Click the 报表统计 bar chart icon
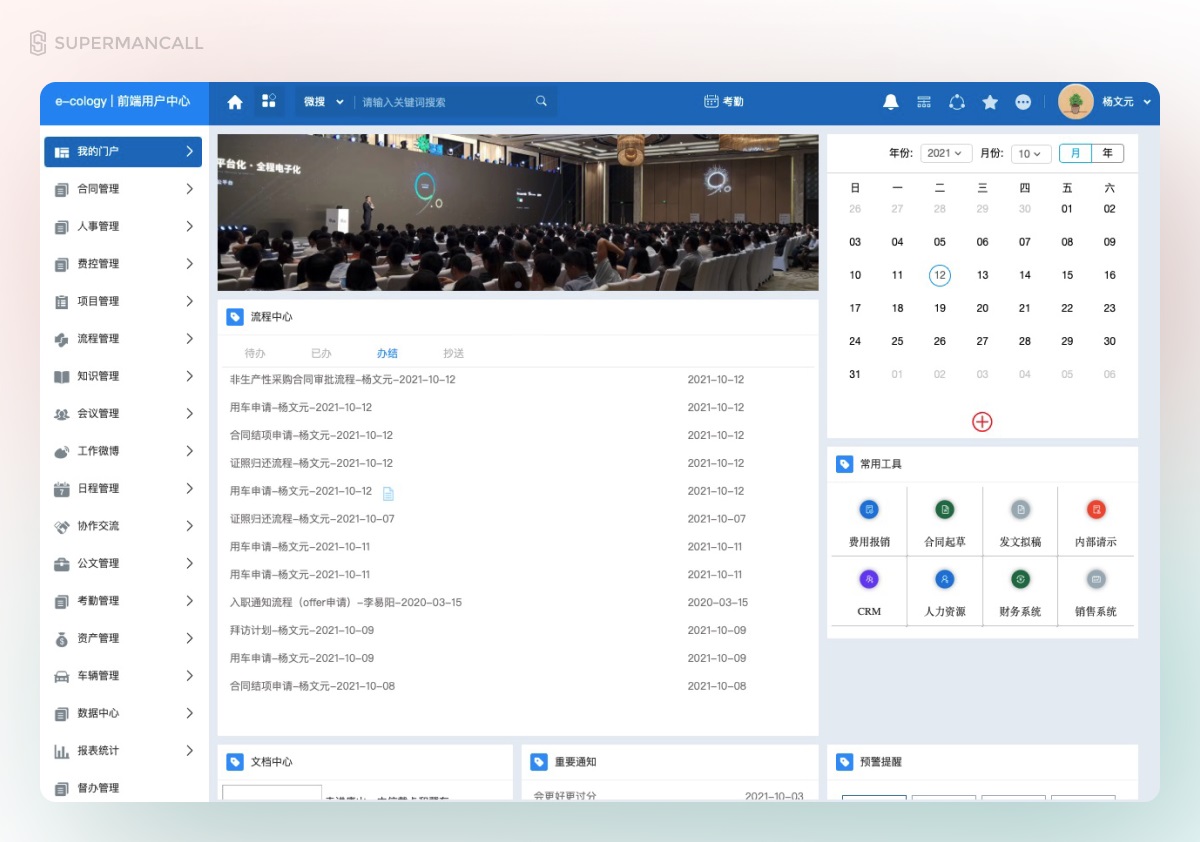Screen dimensions: 1200x842 (x=61, y=751)
